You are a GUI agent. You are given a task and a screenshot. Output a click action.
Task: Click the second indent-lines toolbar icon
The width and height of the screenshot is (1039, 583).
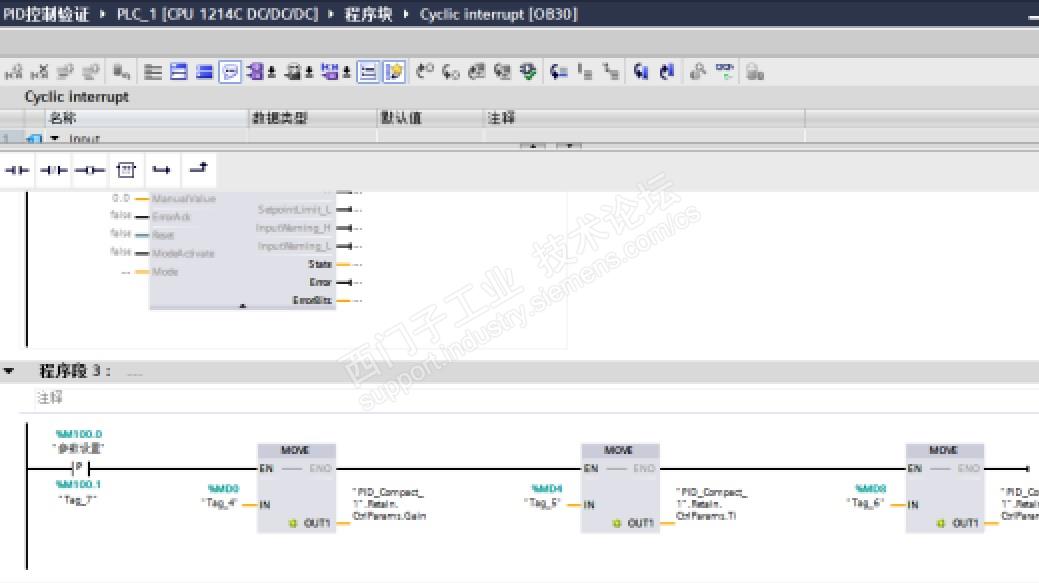coord(610,72)
